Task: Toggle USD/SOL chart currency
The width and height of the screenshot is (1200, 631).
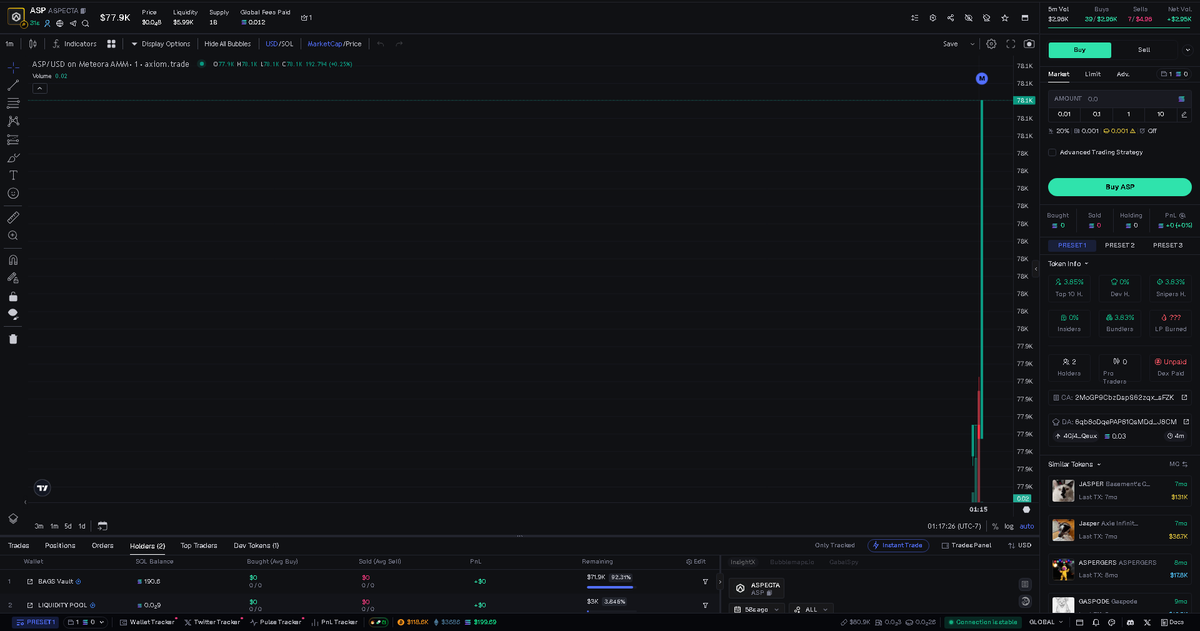Action: tap(279, 44)
